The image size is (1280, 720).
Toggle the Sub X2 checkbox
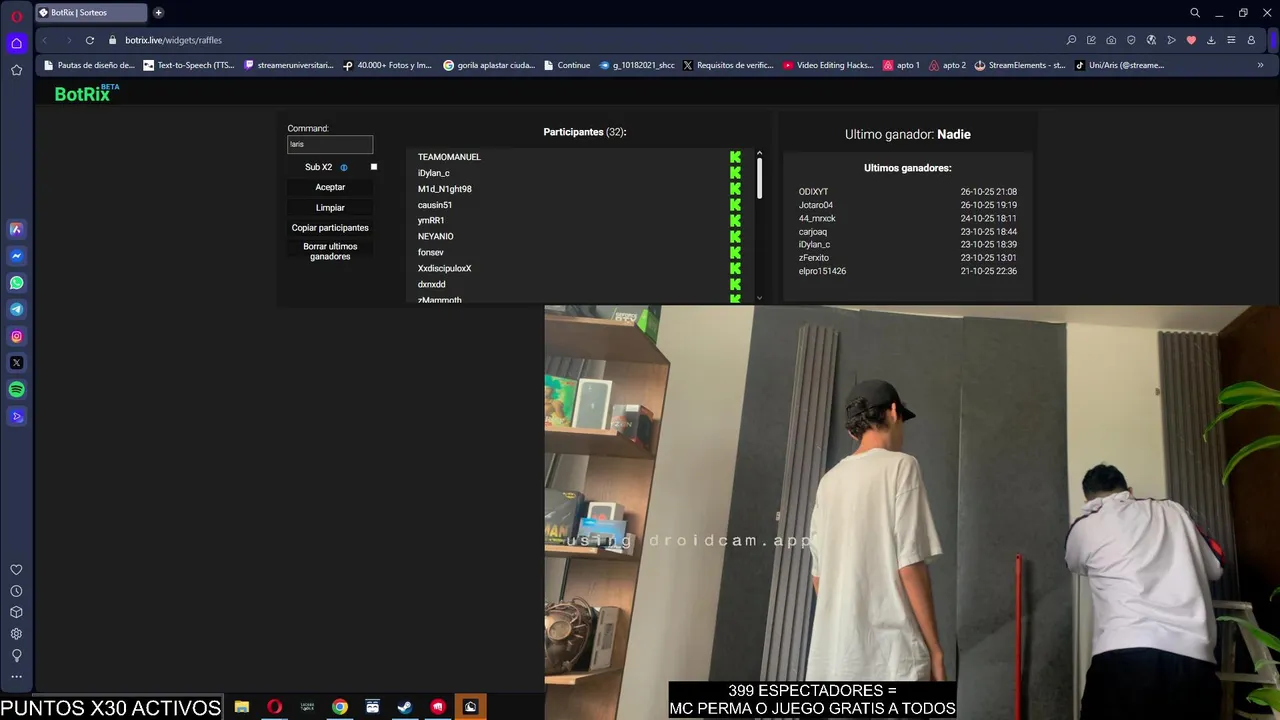pos(374,167)
